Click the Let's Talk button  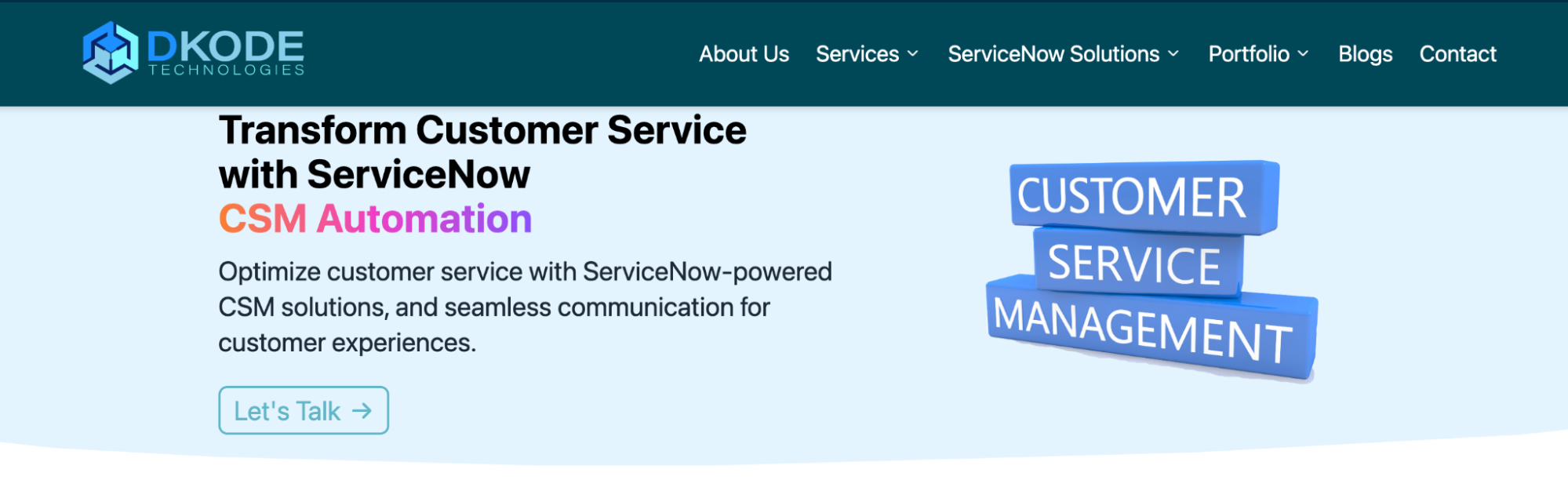pos(303,410)
